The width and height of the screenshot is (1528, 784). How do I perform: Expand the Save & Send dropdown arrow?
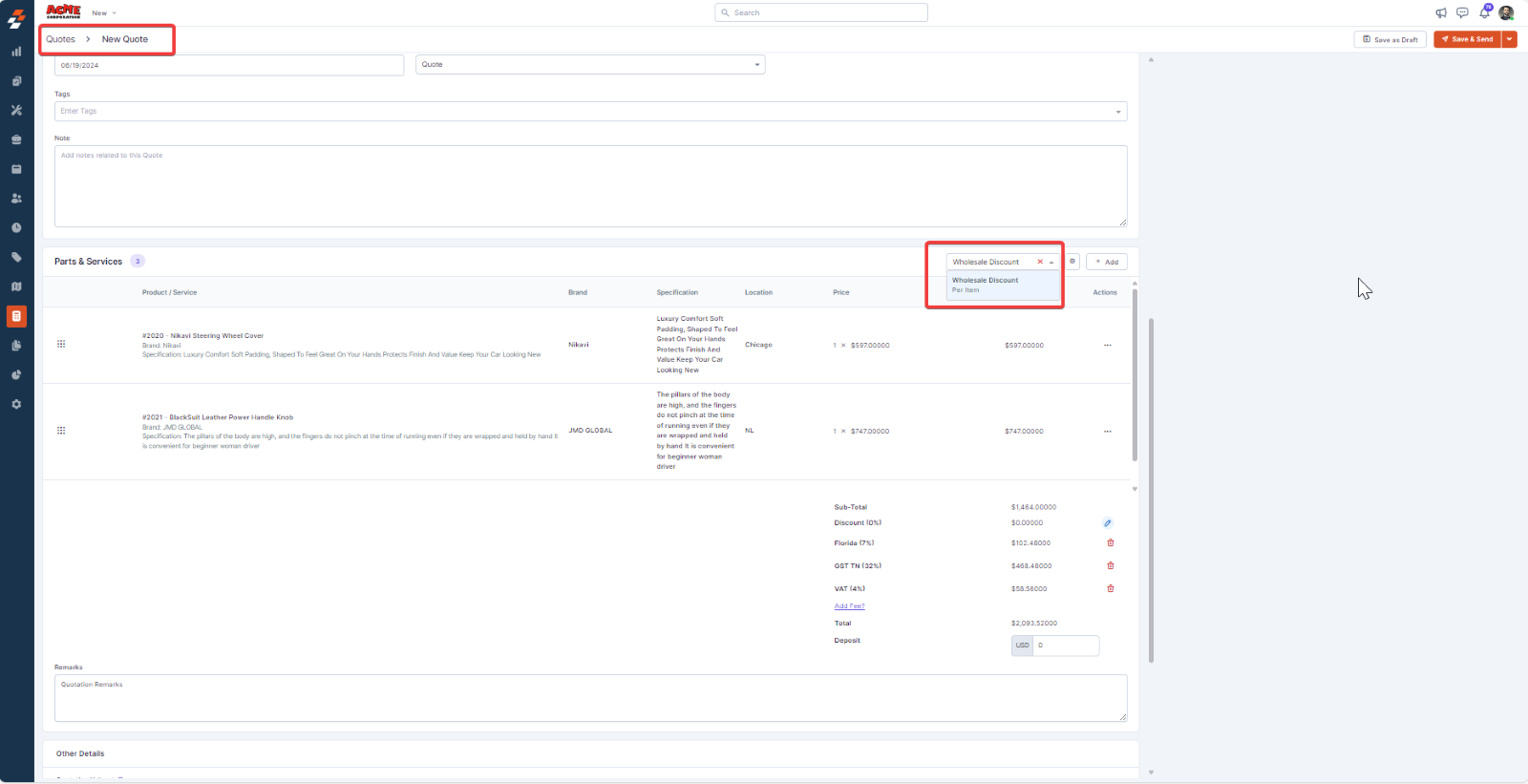click(1509, 39)
